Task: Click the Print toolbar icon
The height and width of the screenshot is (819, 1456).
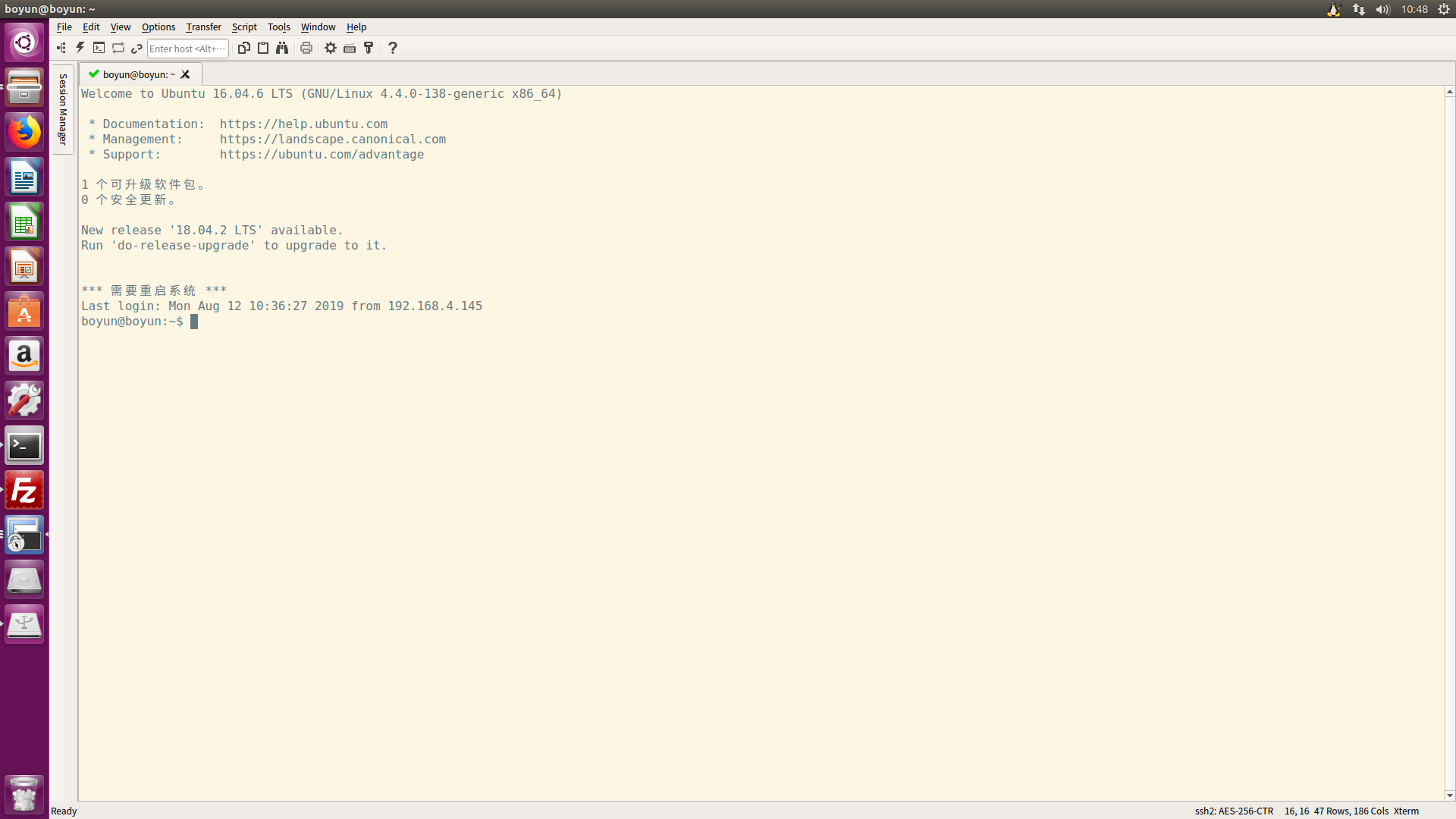Action: click(306, 48)
